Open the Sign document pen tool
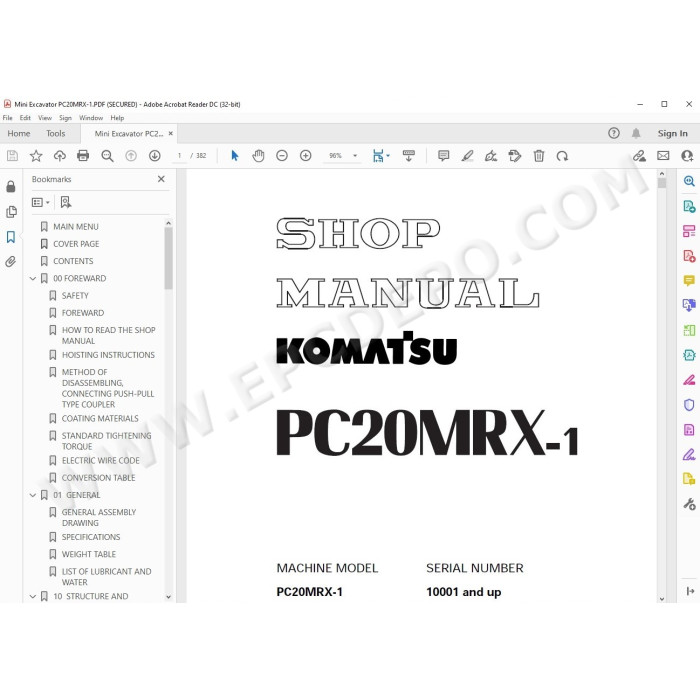 click(491, 156)
